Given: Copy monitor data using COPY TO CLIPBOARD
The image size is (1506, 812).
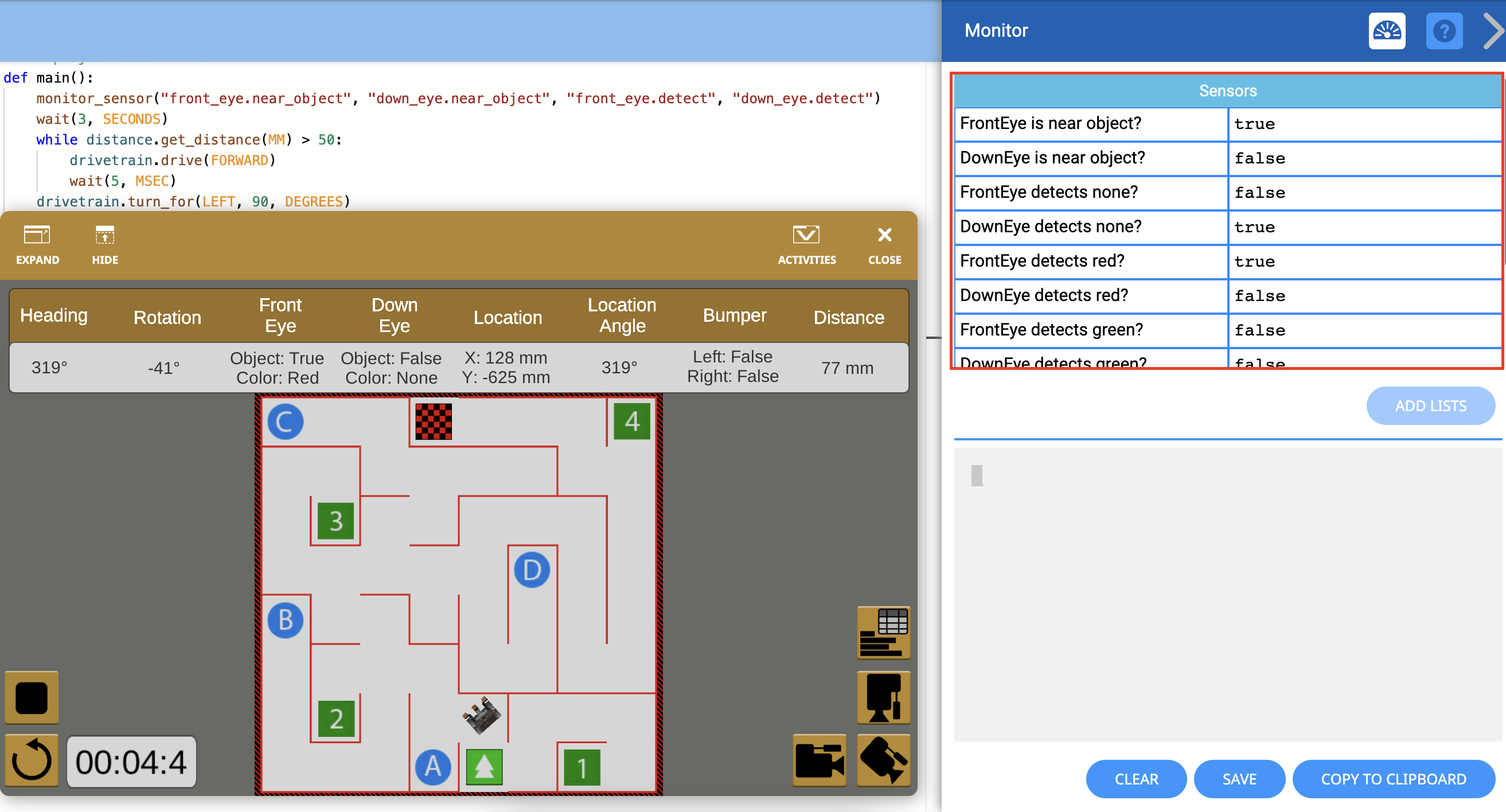Looking at the screenshot, I should click(x=1393, y=779).
